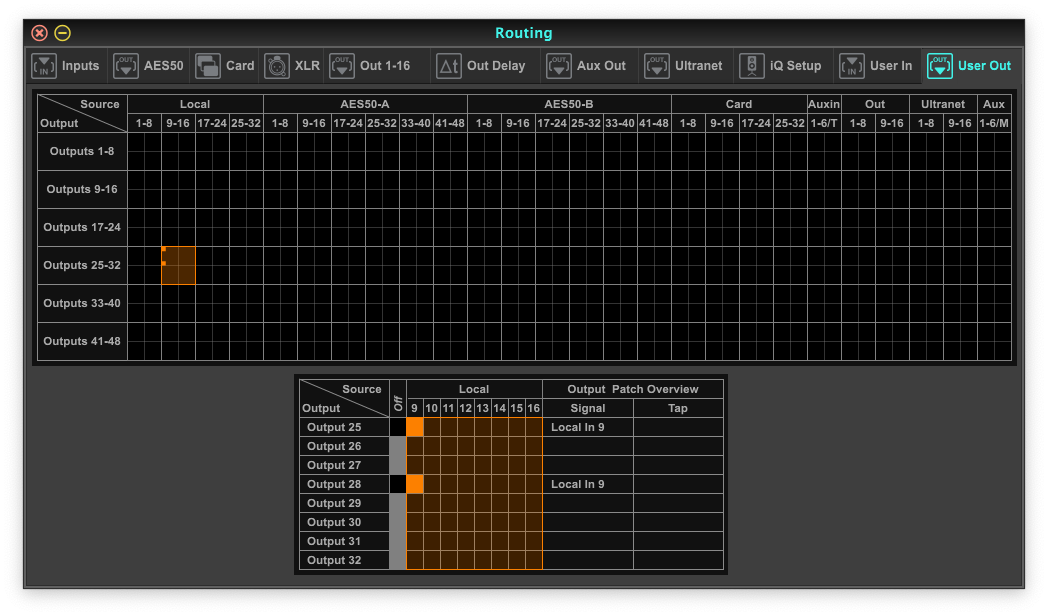Click the User Out tab icon
Viewport: 1048px width, 616px height.
click(940, 66)
